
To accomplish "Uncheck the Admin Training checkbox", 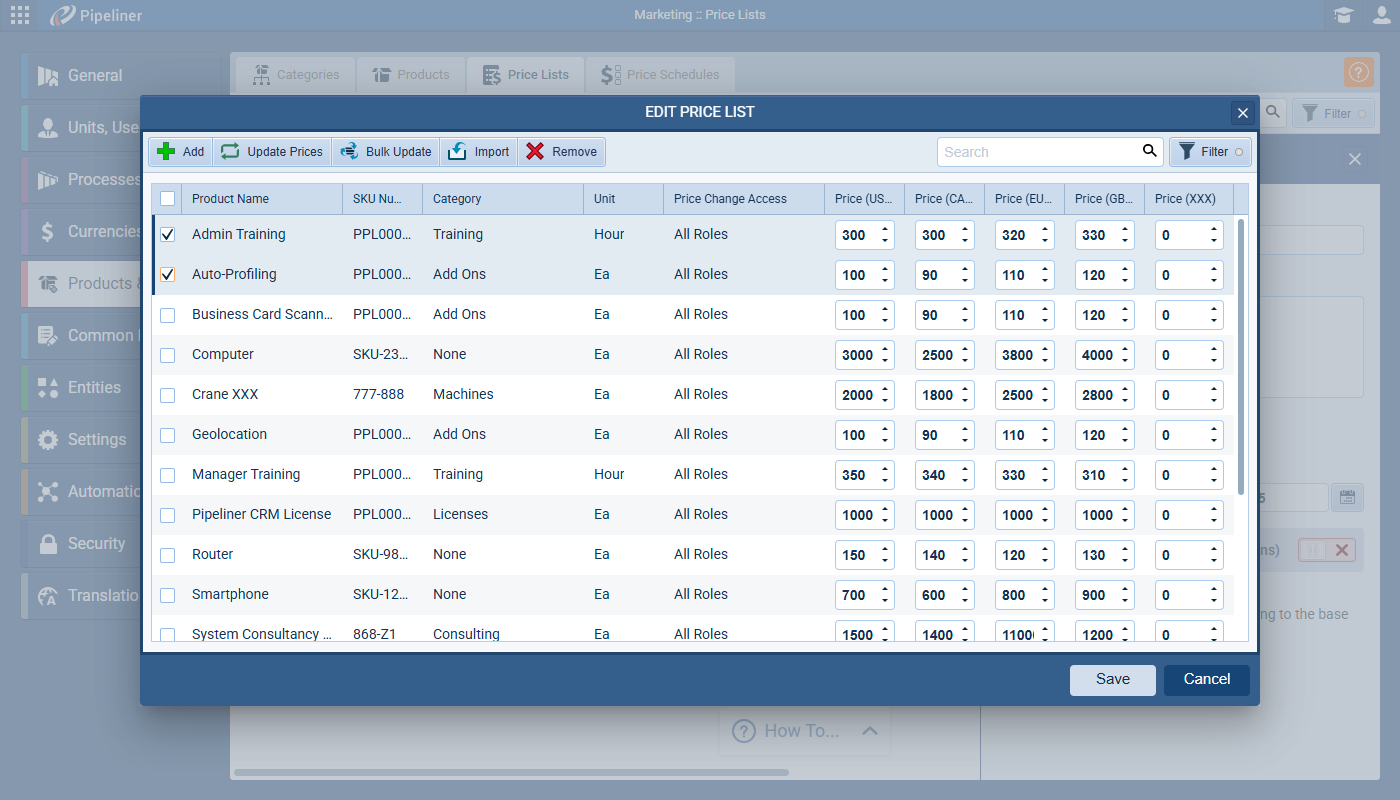I will tap(168, 235).
